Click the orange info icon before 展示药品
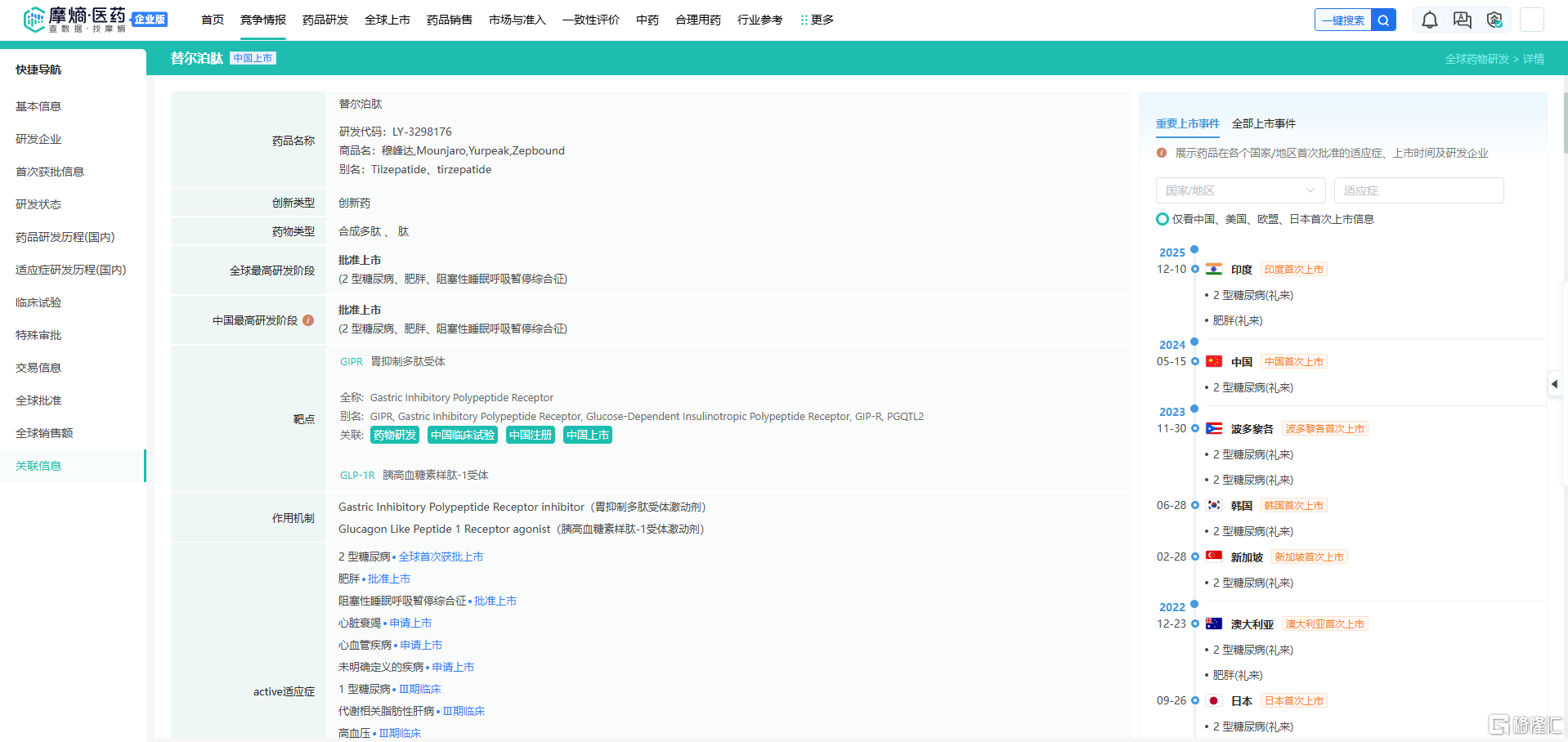 tap(1162, 153)
